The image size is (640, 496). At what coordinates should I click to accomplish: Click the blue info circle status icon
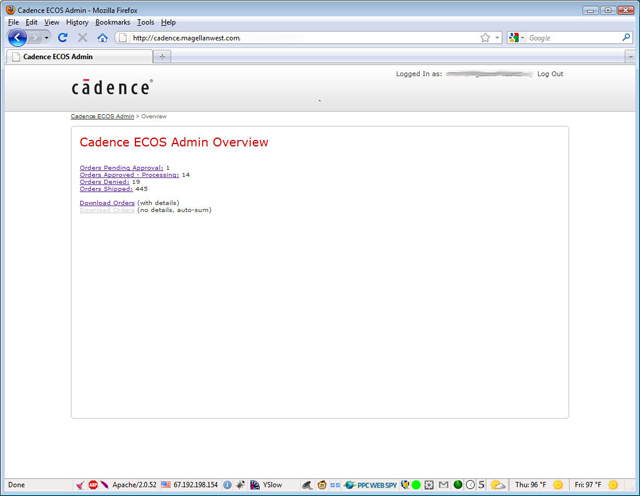(227, 485)
